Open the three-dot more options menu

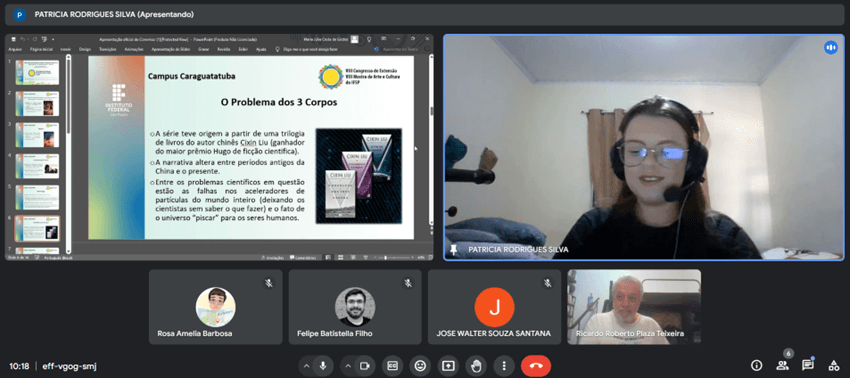[x=504, y=366]
